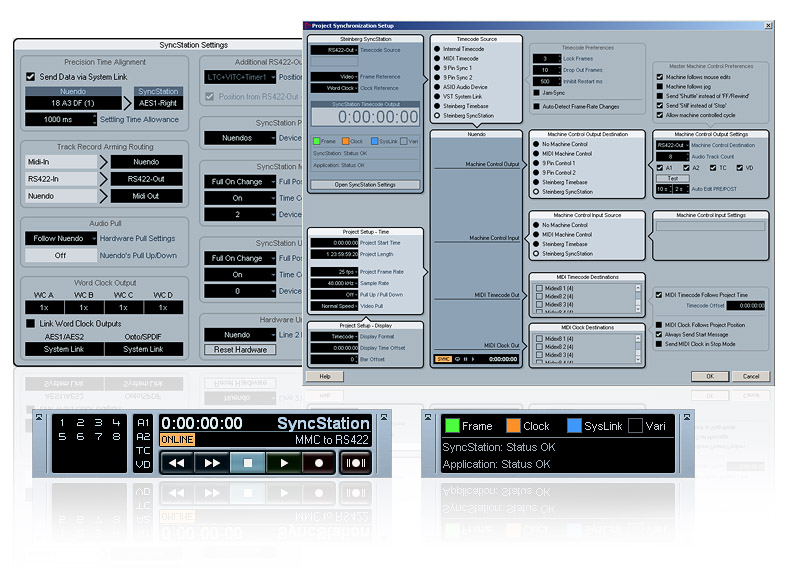Screen dimensions: 790x568
Task: Toggle Auto-Detect Frame-Rate Changes checkbox
Action: point(537,106)
